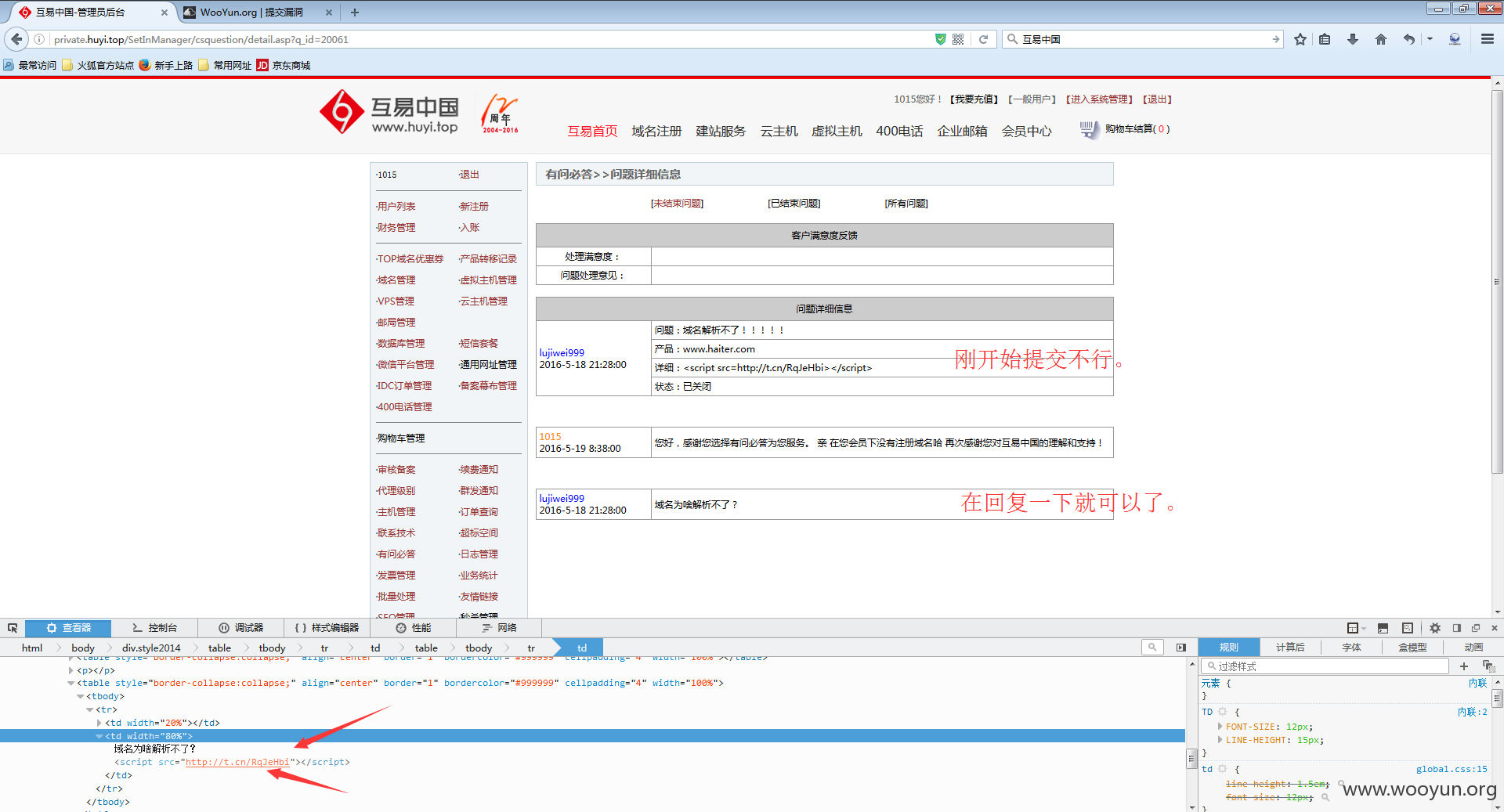Close the developer tools panel
The image size is (1504, 812).
pos(1494,628)
